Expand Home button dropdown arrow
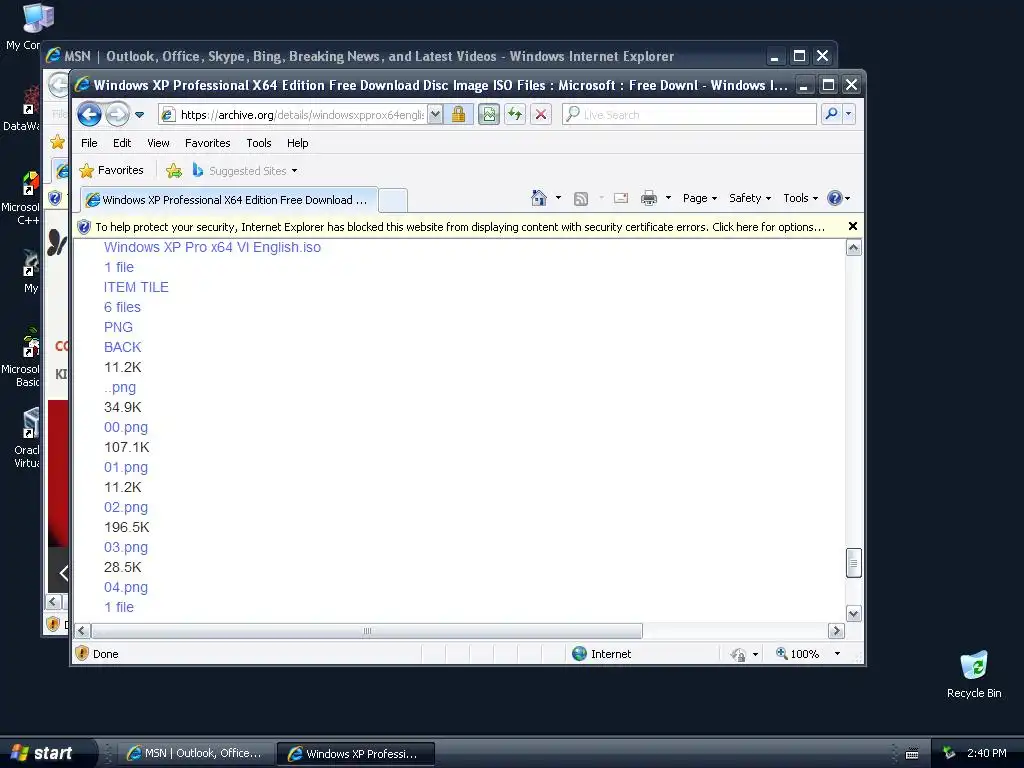Image resolution: width=1024 pixels, height=768 pixels. pyautogui.click(x=558, y=198)
